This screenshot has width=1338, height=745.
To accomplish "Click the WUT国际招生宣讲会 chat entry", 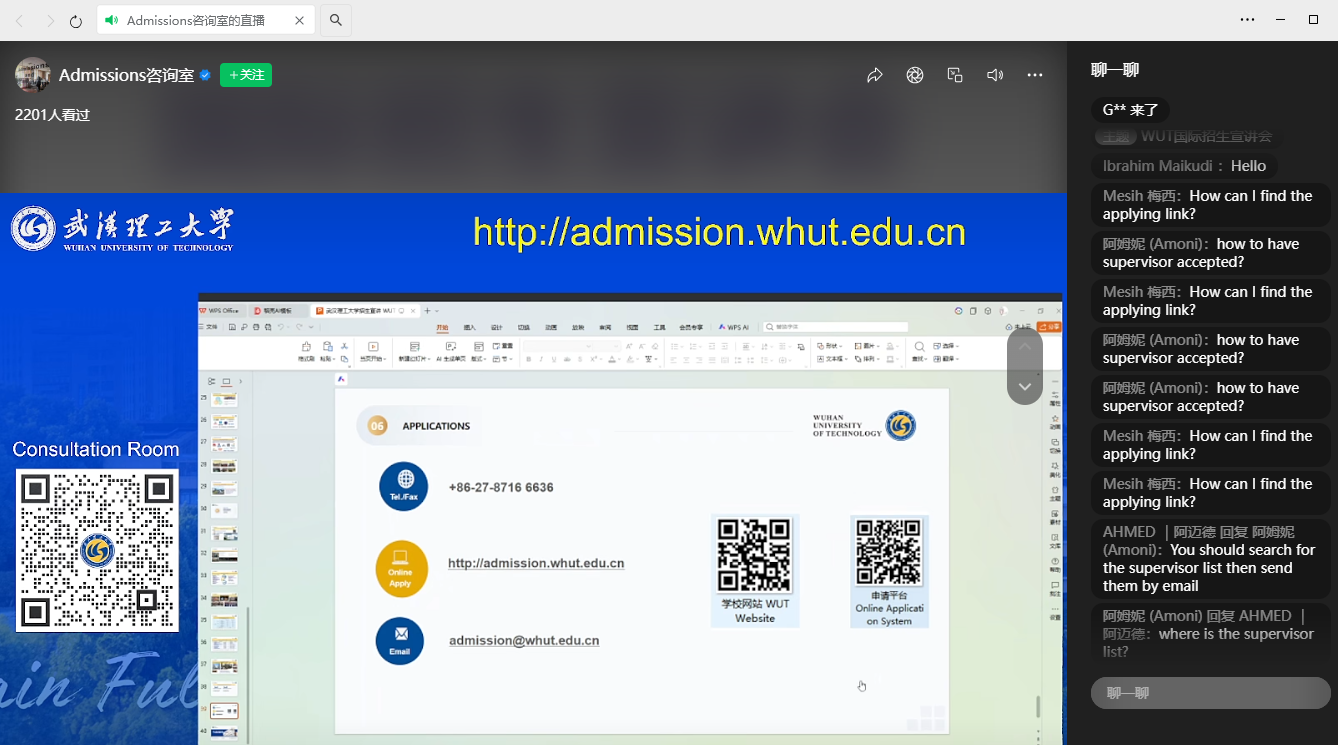I will coord(1186,136).
